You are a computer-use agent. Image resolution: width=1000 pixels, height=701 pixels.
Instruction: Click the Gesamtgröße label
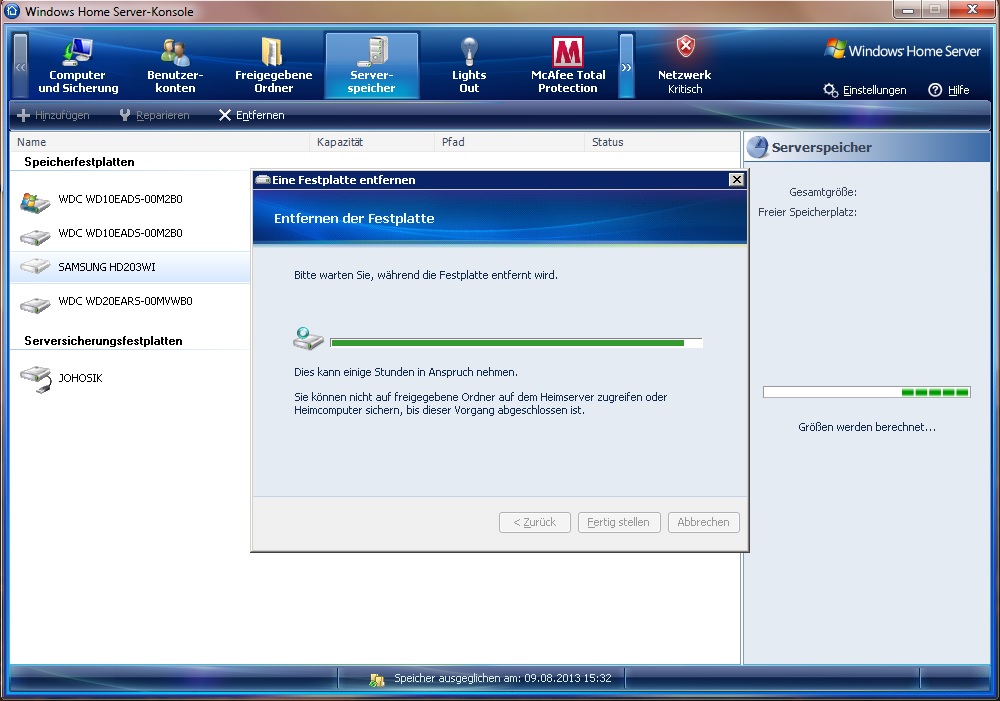[x=823, y=191]
